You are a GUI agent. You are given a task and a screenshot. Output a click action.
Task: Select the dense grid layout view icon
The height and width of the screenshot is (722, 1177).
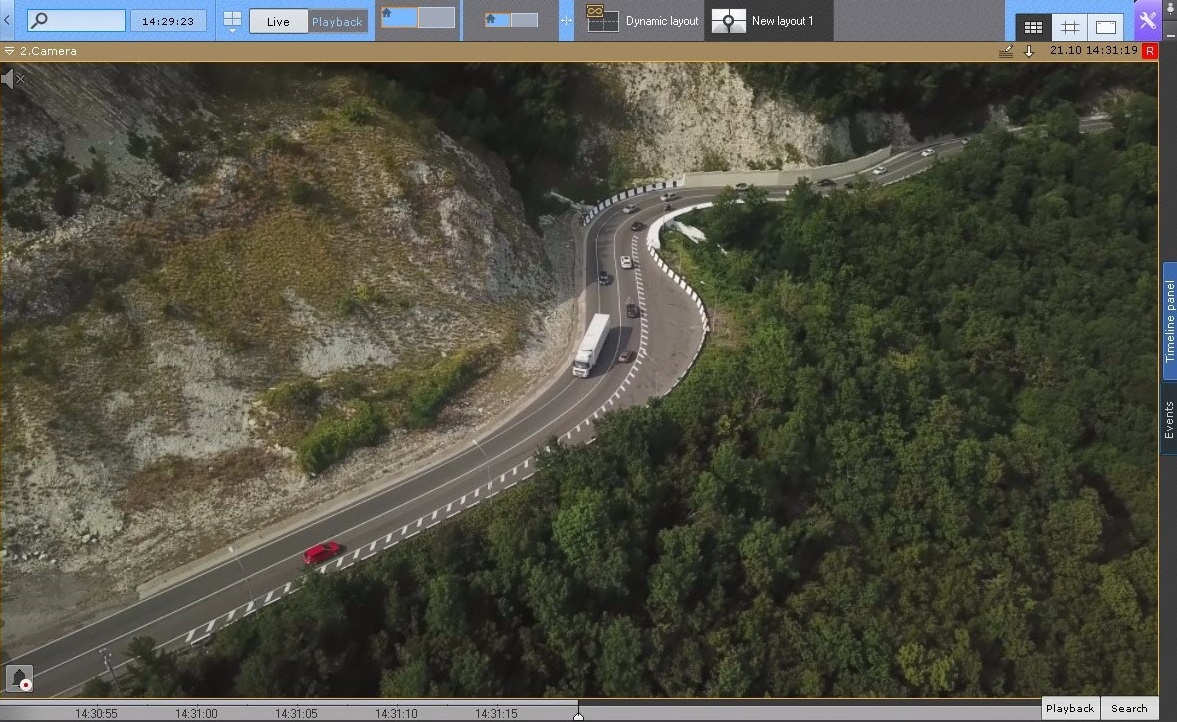[1033, 28]
